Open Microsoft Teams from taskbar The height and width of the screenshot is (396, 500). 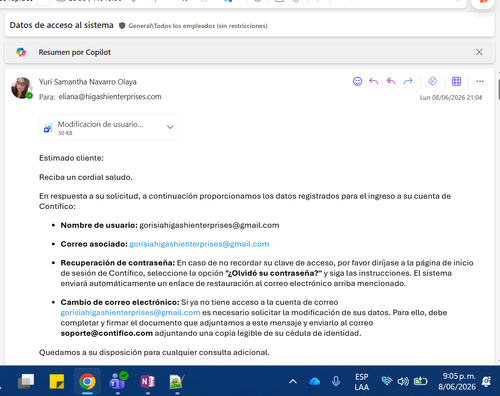(118, 381)
